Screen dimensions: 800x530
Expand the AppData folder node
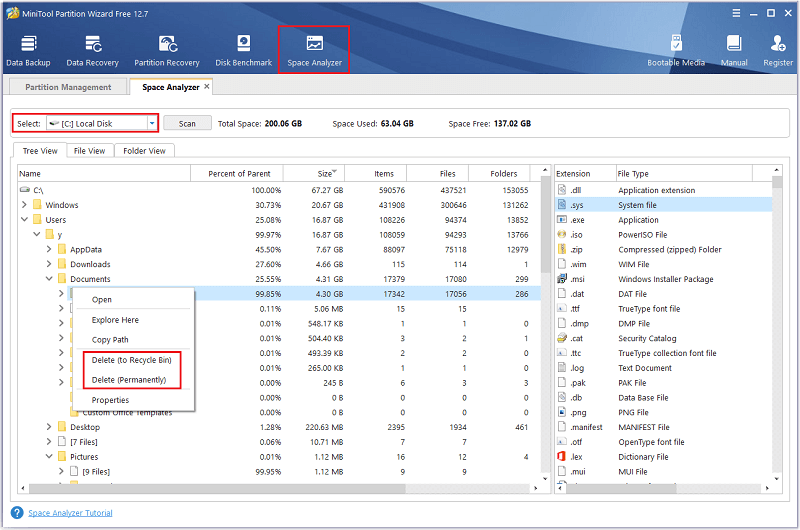pos(49,249)
